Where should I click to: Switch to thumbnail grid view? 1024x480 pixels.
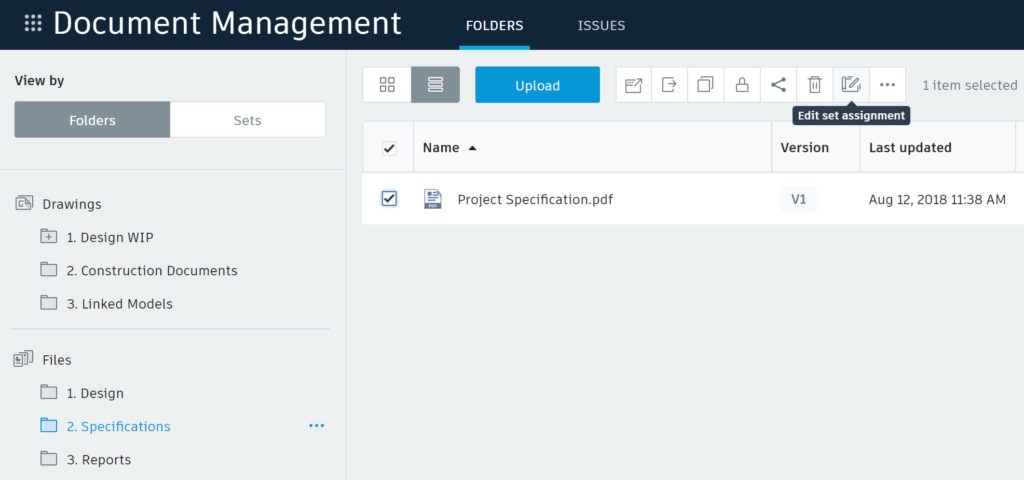click(387, 85)
